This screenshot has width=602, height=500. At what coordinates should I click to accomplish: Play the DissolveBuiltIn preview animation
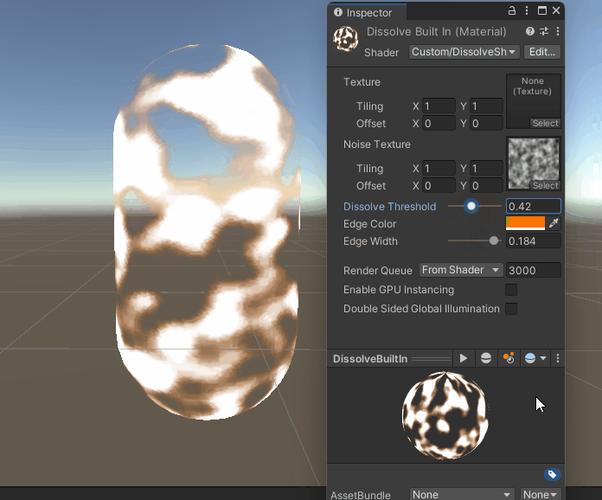463,358
